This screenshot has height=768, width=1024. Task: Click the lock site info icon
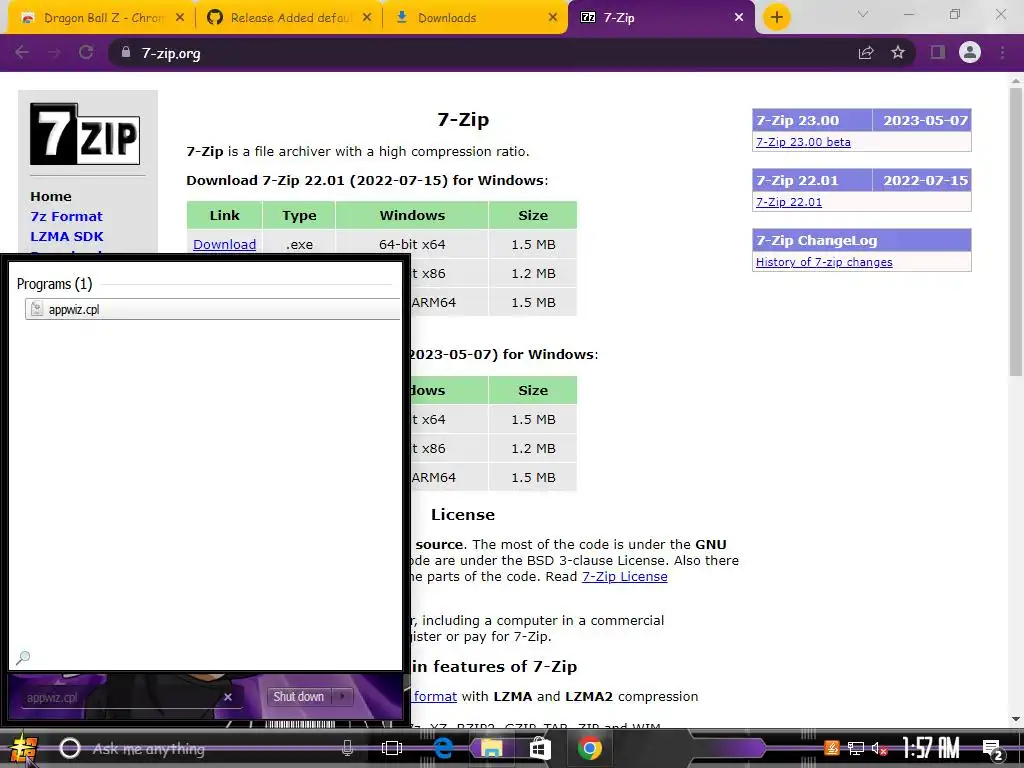[x=126, y=52]
